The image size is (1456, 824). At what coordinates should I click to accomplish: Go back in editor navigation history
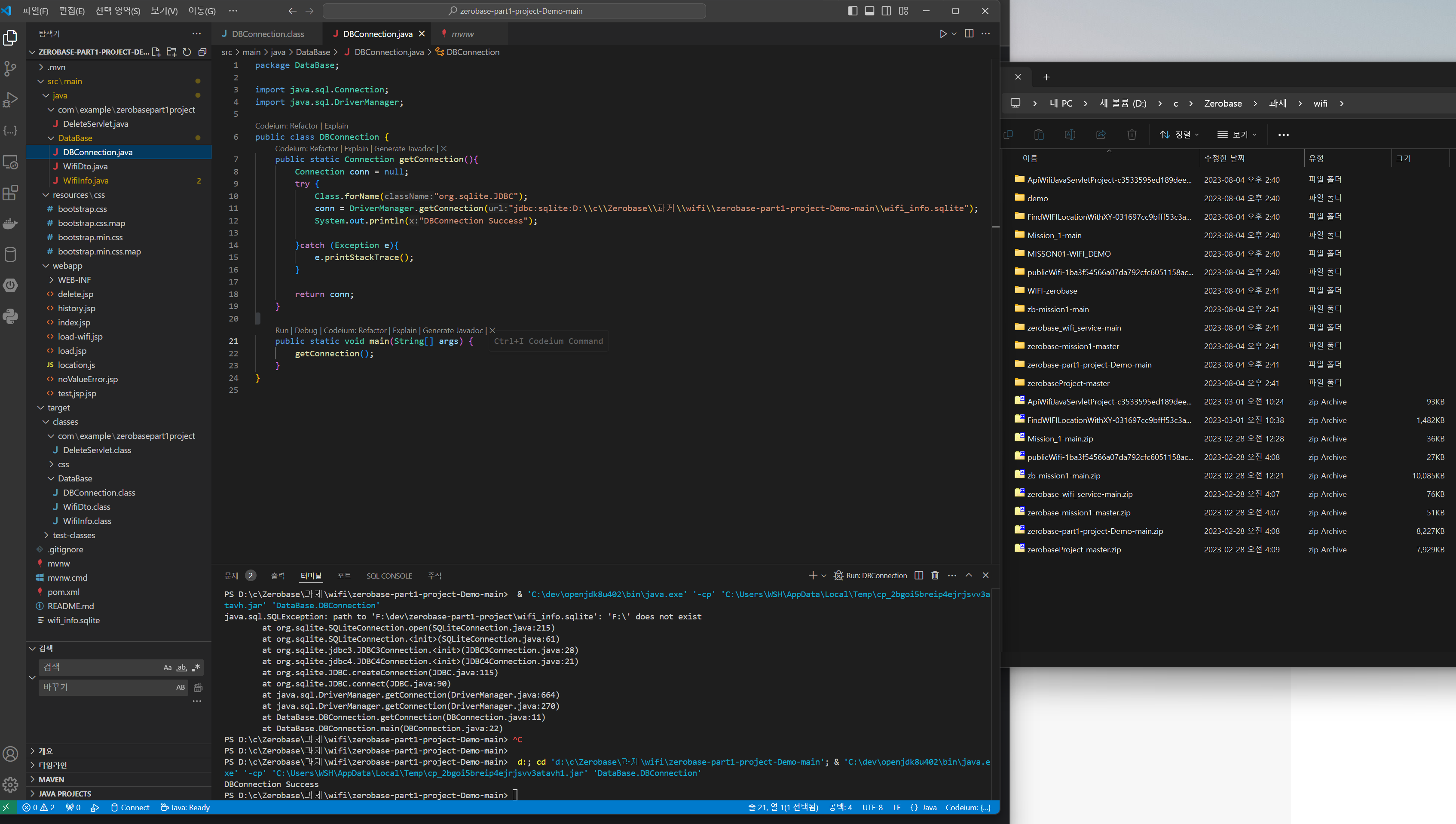point(292,11)
